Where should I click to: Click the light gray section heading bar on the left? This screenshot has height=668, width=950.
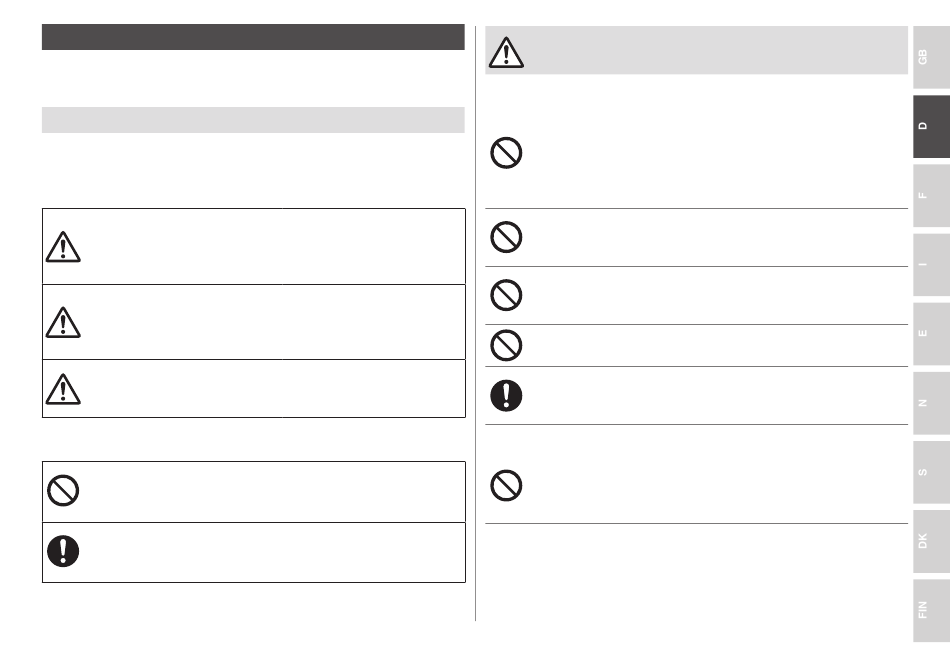253,120
